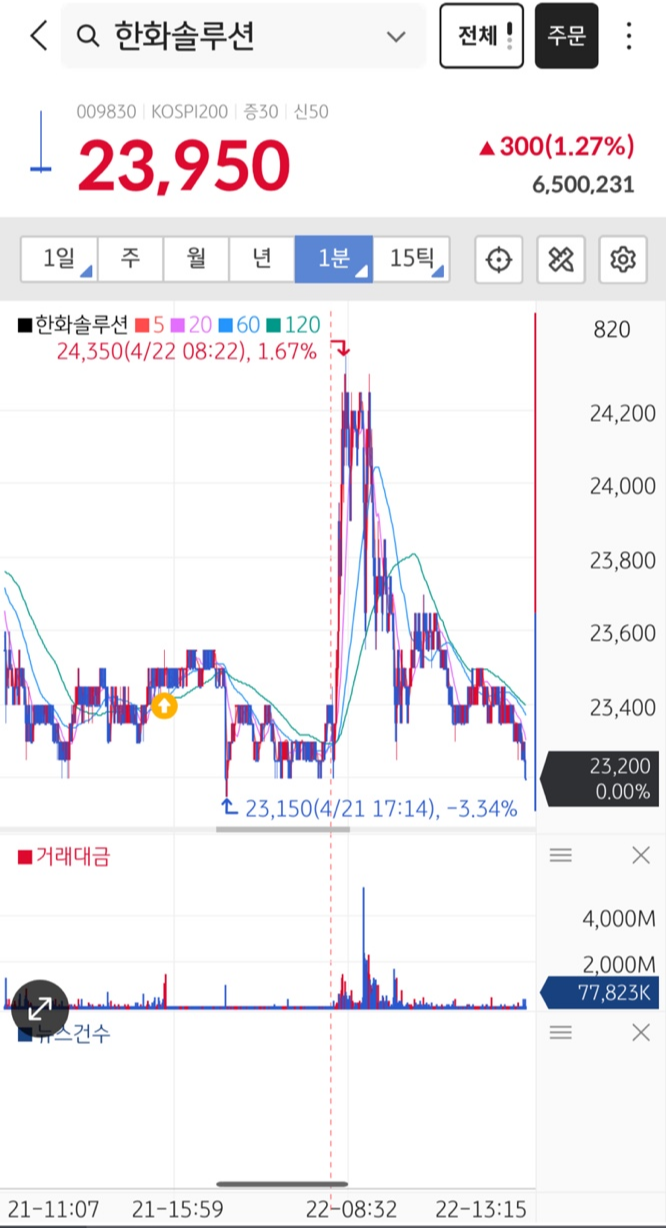Expand chart to fullscreen

coord(41,1007)
